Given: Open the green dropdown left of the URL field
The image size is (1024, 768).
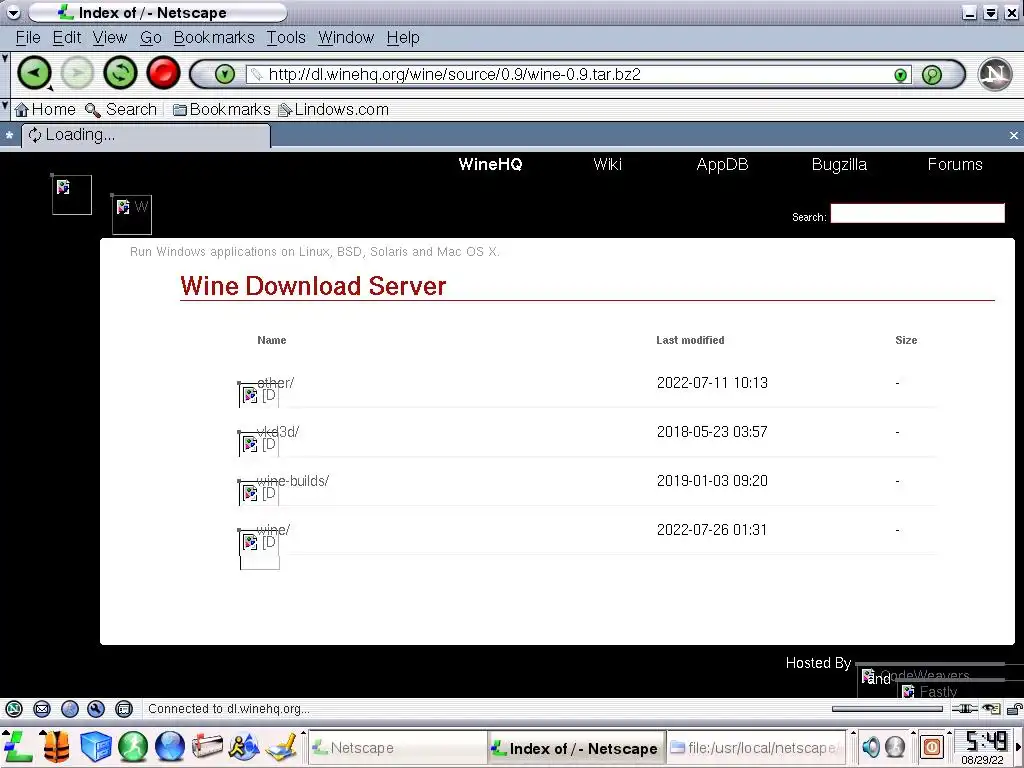Looking at the screenshot, I should [225, 74].
